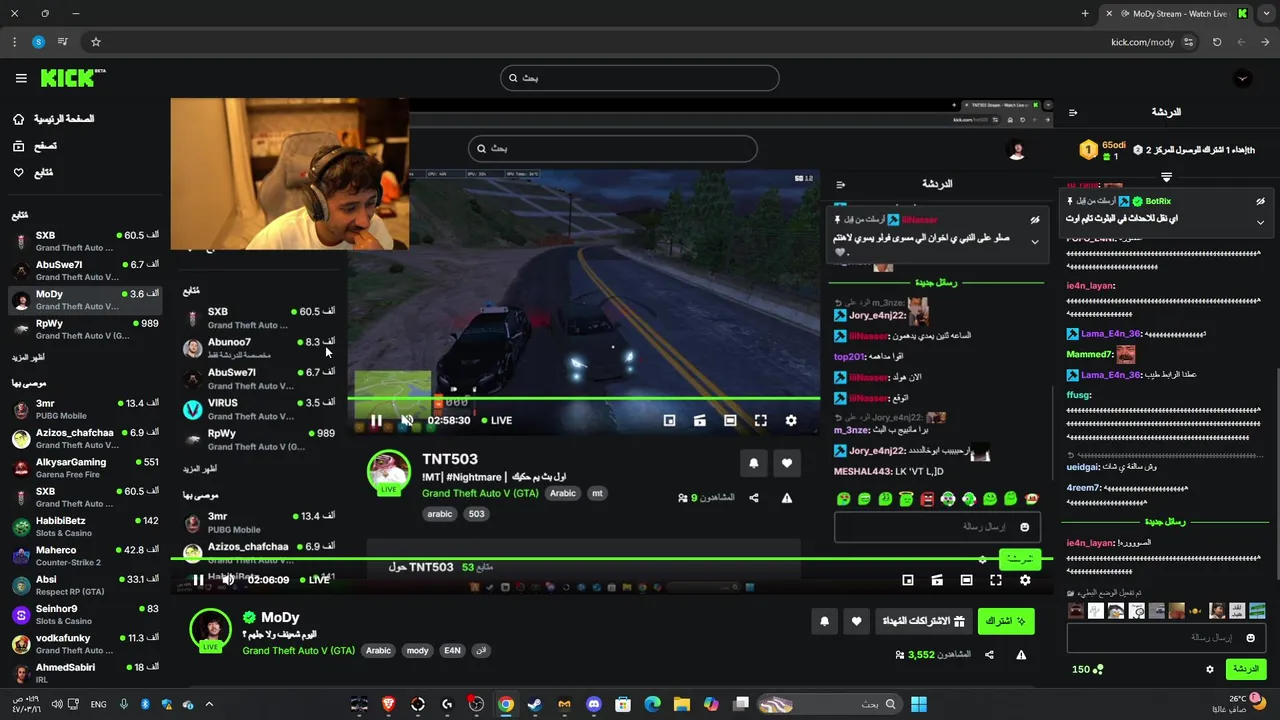1280x720 pixels.
Task: Open the account dropdown chevron at top right
Action: coord(1243,78)
